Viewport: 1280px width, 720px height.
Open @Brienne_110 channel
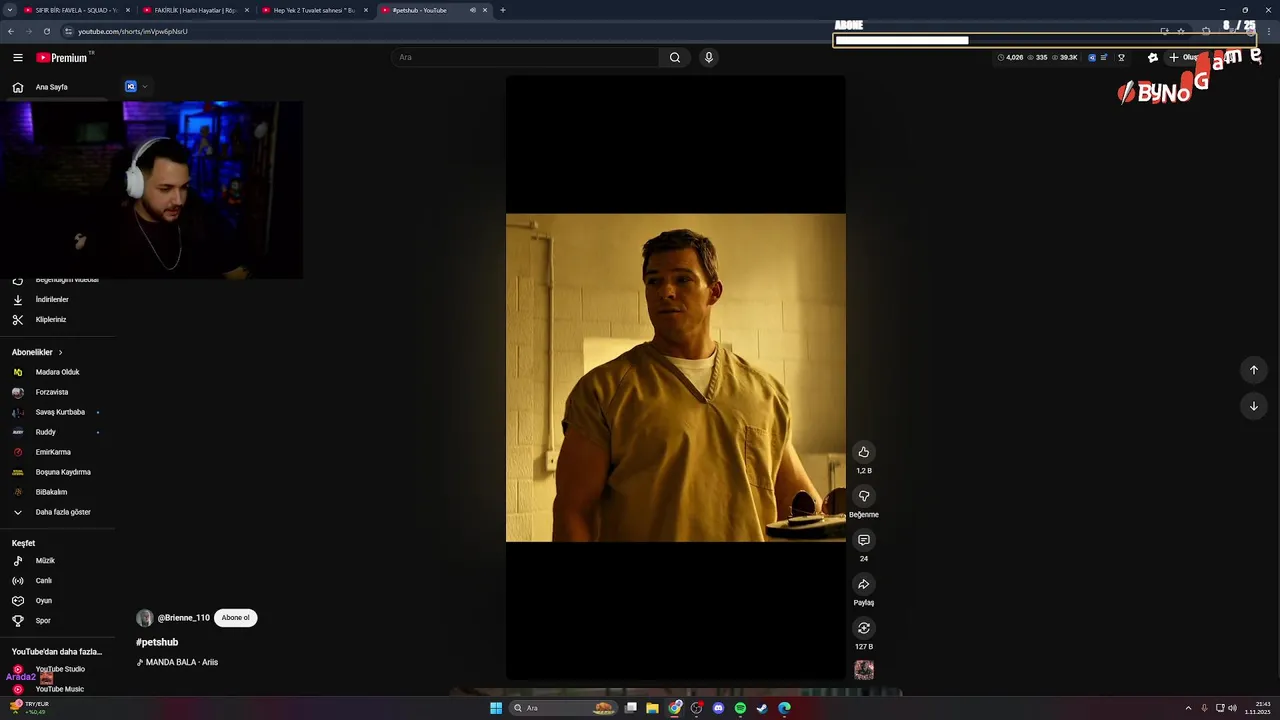point(183,618)
